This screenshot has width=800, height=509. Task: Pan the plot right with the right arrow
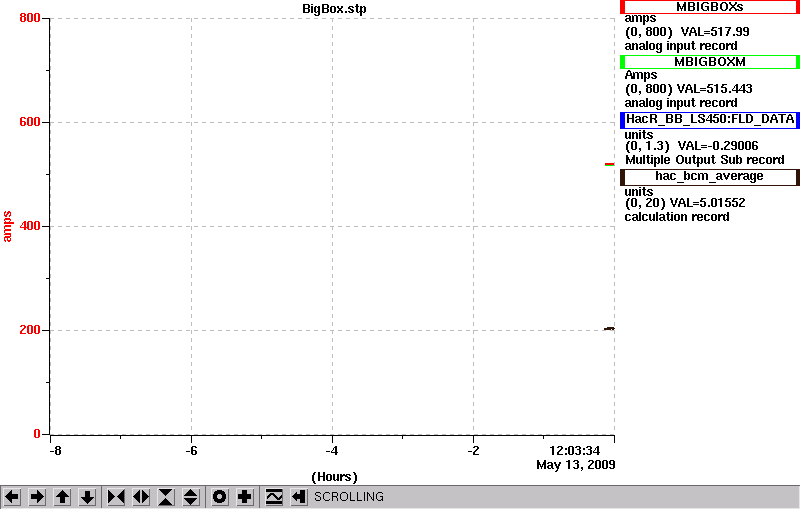(37, 496)
